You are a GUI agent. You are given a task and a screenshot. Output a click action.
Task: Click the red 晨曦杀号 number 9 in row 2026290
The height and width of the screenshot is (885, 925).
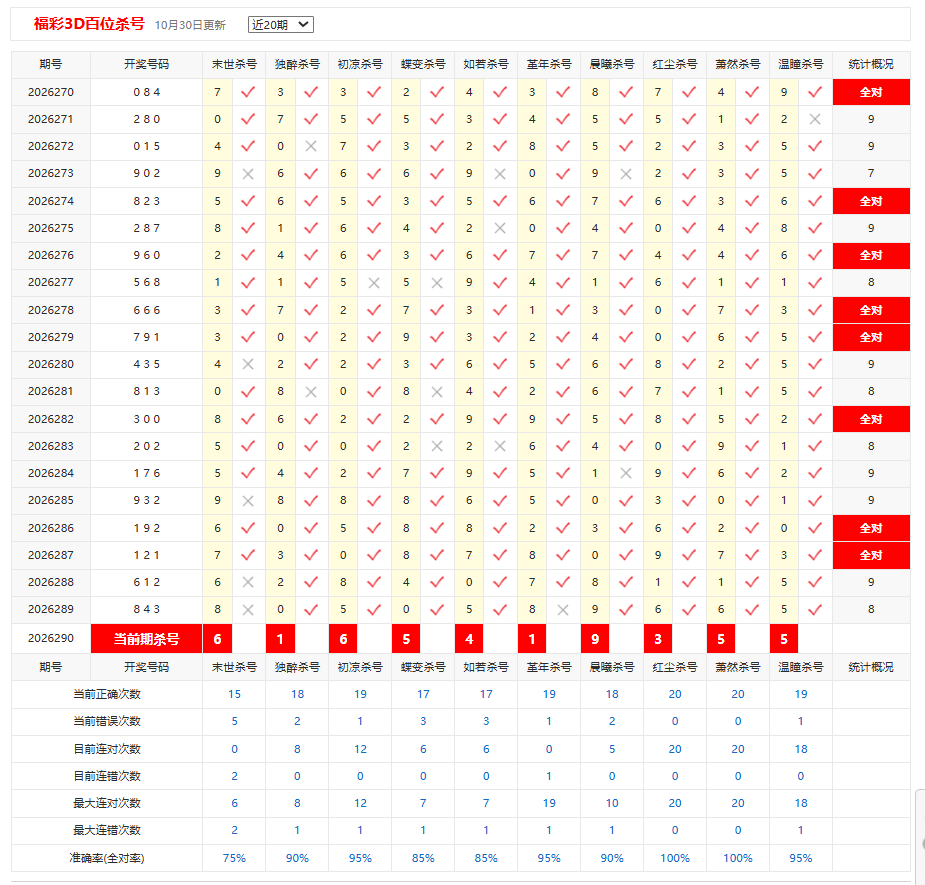coord(595,639)
